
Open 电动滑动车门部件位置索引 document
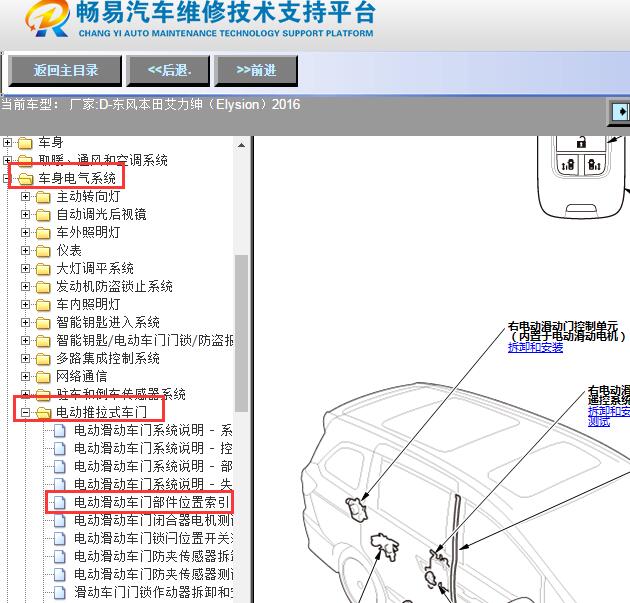151,502
